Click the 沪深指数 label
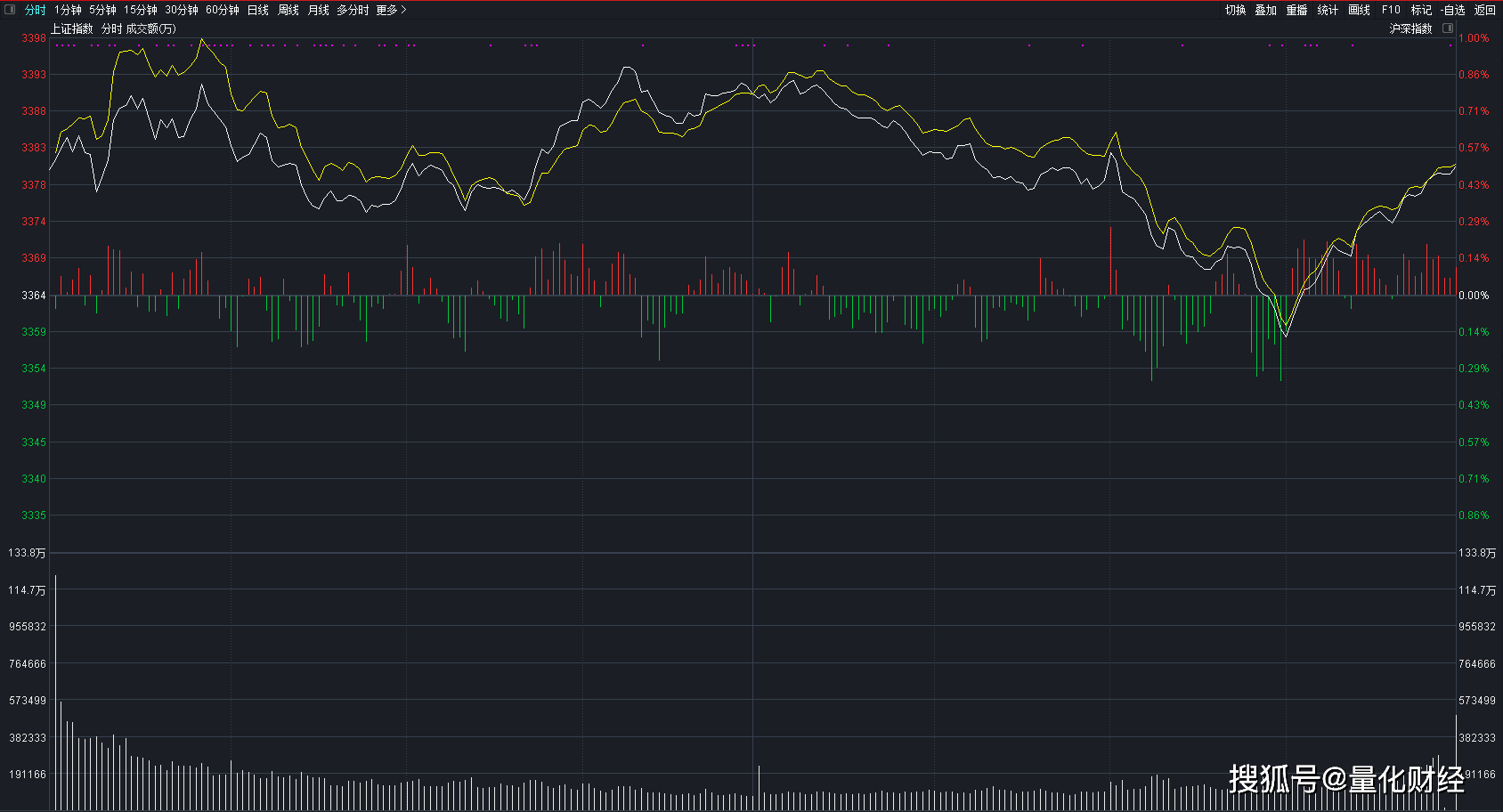This screenshot has height=812, width=1503. pyautogui.click(x=1411, y=28)
